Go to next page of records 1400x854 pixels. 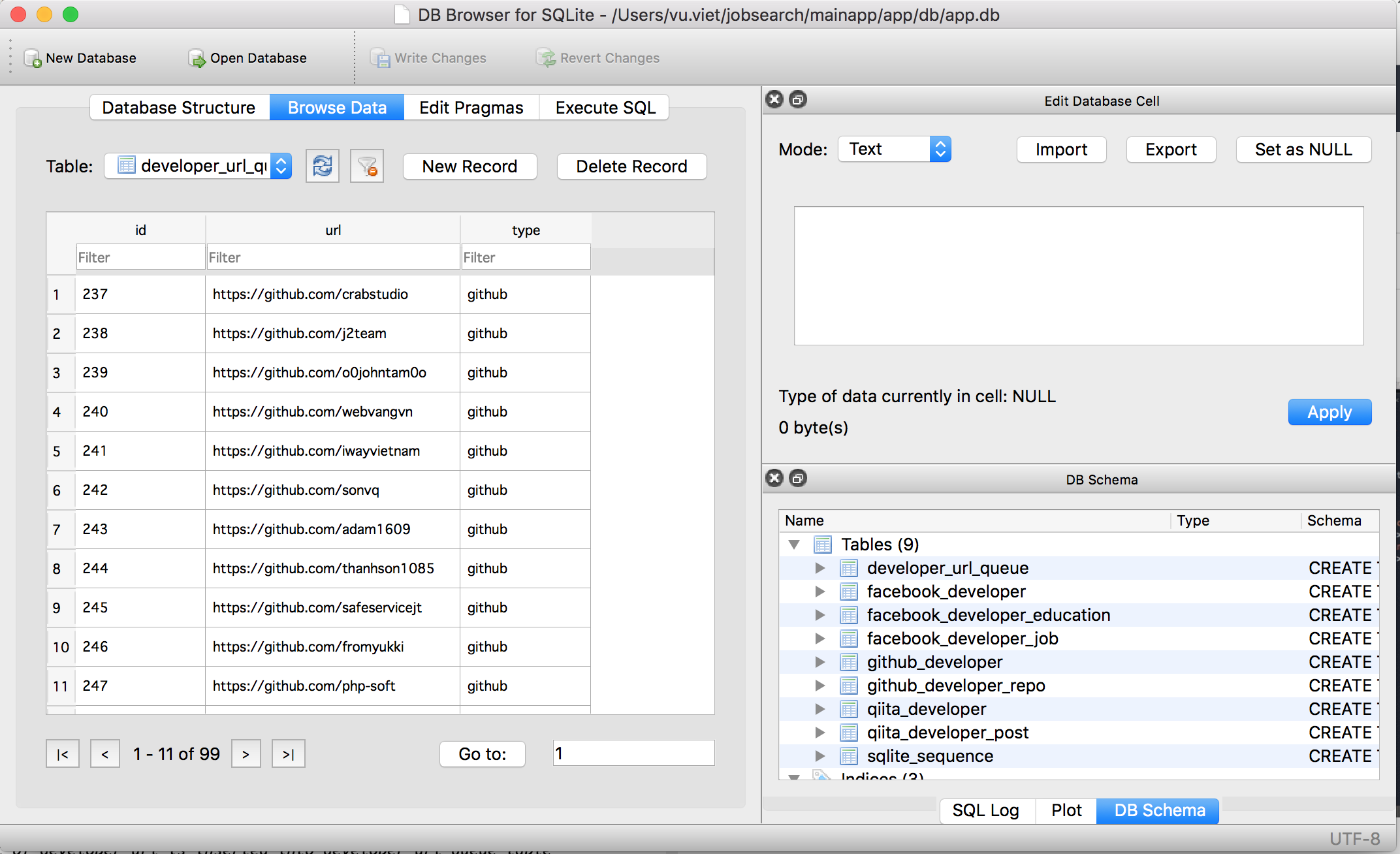(x=246, y=753)
